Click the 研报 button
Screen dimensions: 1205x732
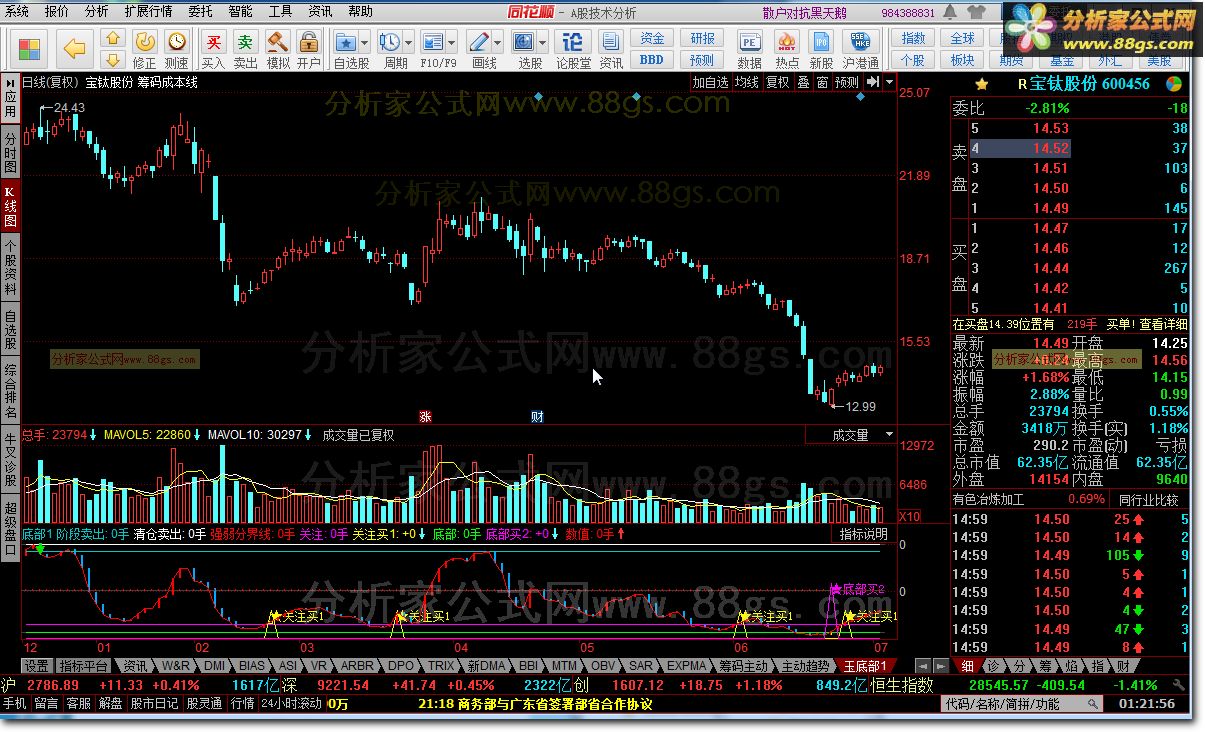click(x=702, y=38)
